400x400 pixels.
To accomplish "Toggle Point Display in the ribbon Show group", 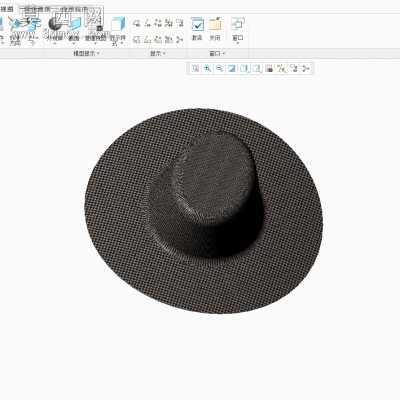I will click(158, 23).
